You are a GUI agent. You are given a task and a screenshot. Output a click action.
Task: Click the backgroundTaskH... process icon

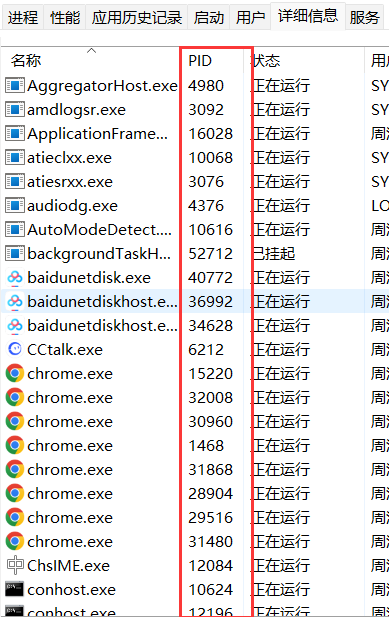(15, 253)
